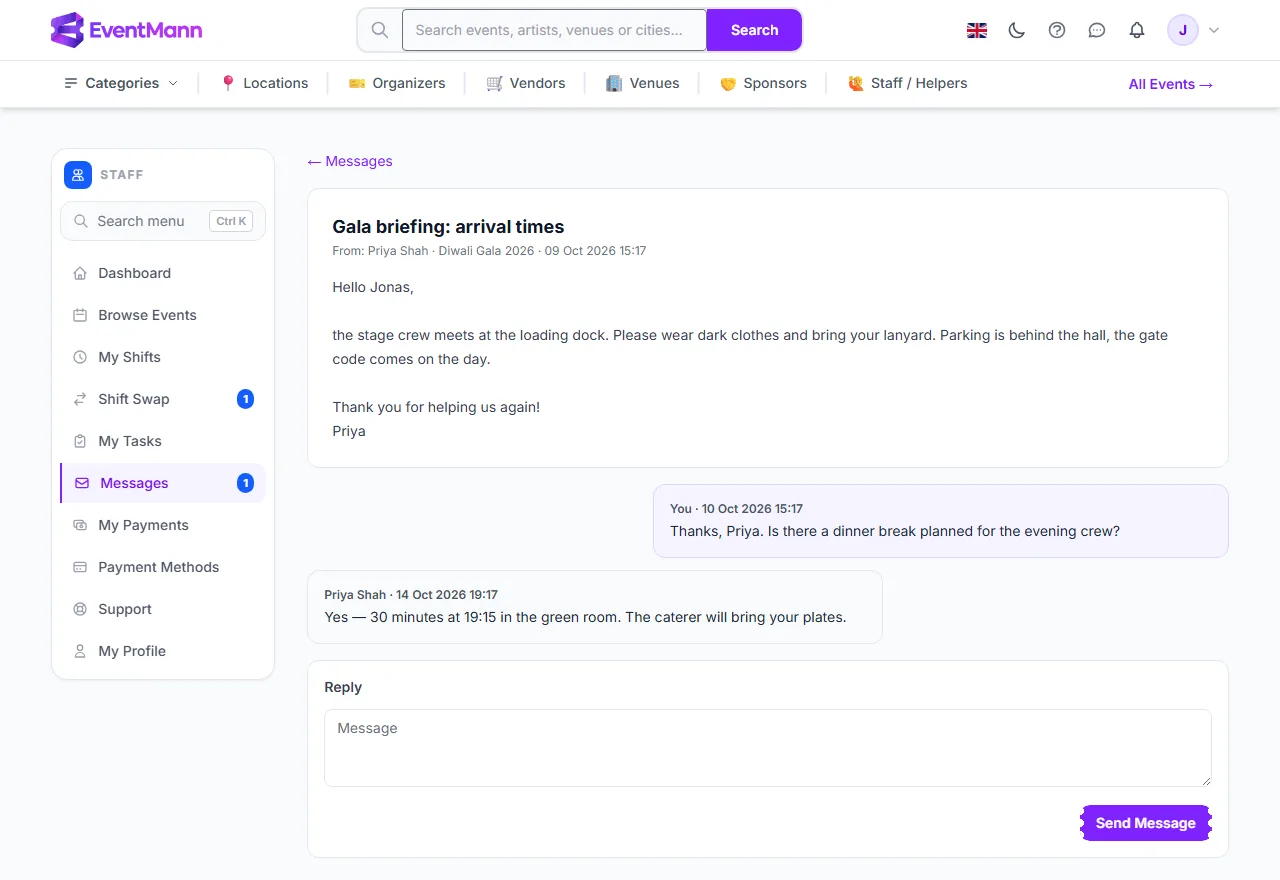This screenshot has height=880, width=1280.
Task: Open the notifications bell
Action: (1137, 30)
